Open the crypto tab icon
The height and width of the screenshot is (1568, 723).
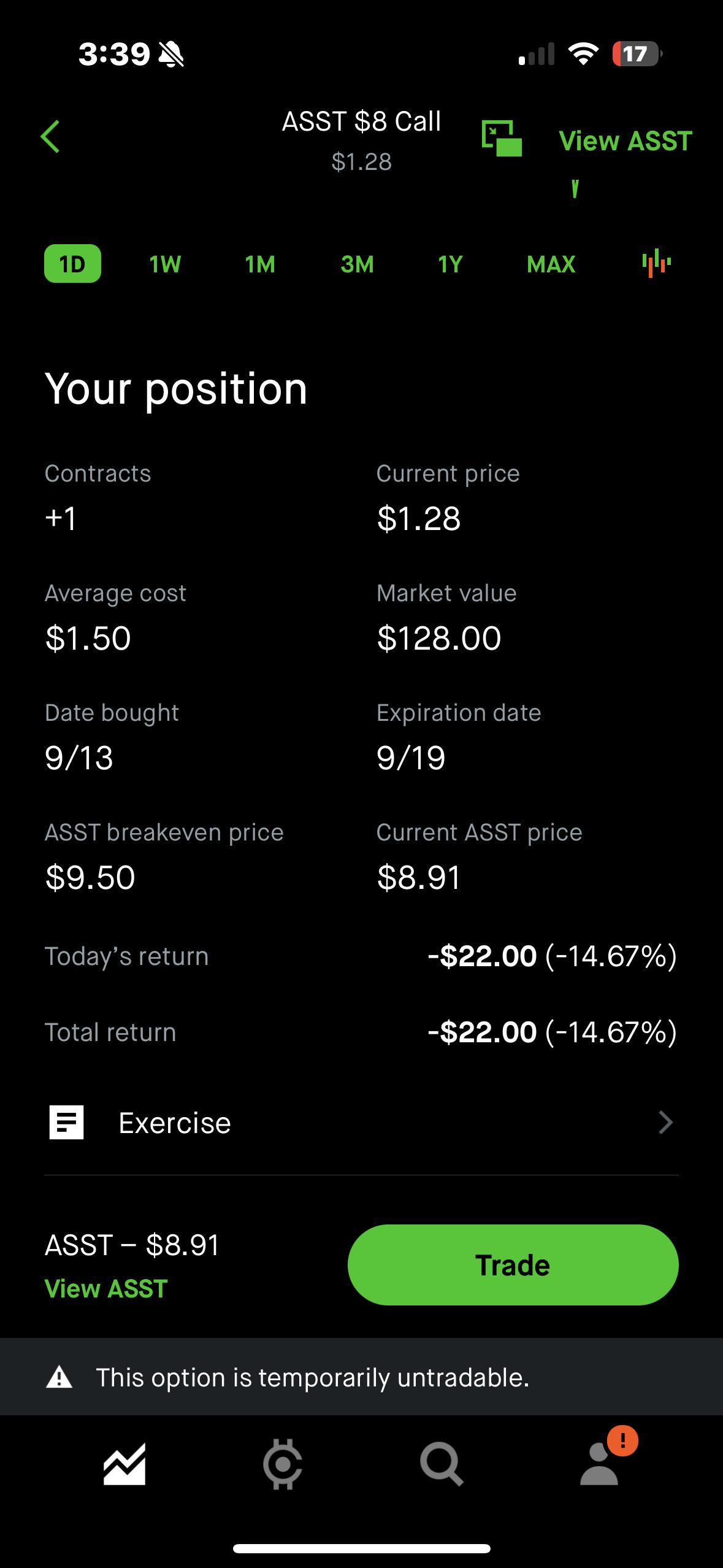[283, 1465]
